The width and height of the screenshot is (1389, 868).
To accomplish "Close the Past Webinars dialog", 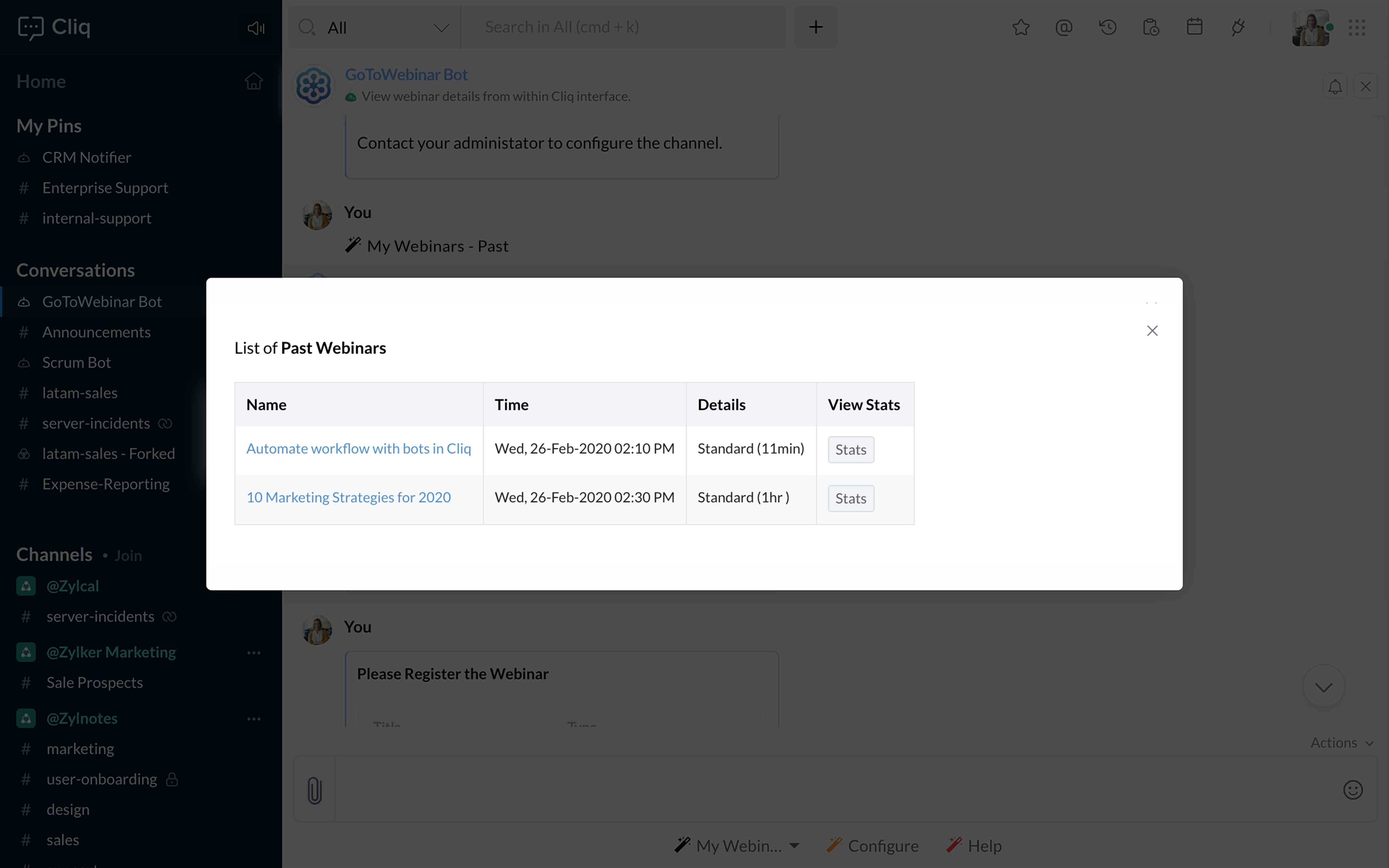I will pyautogui.click(x=1152, y=331).
